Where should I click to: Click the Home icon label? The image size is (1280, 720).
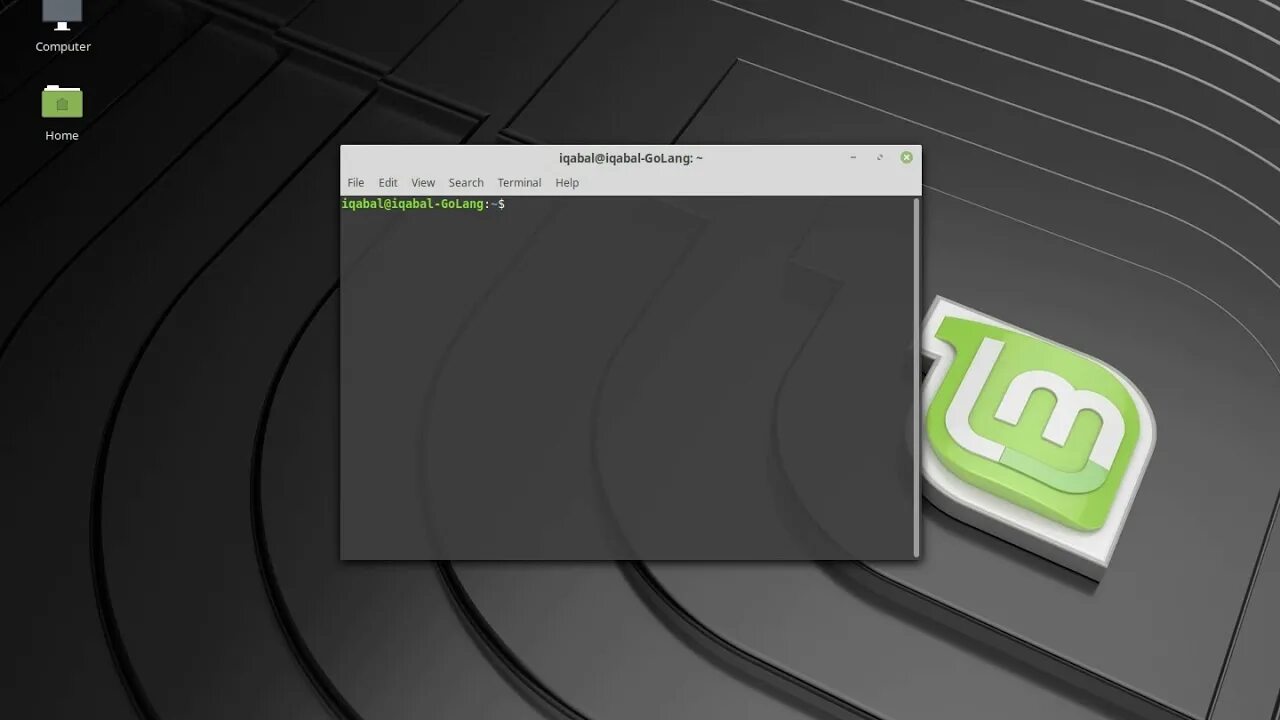click(x=62, y=136)
